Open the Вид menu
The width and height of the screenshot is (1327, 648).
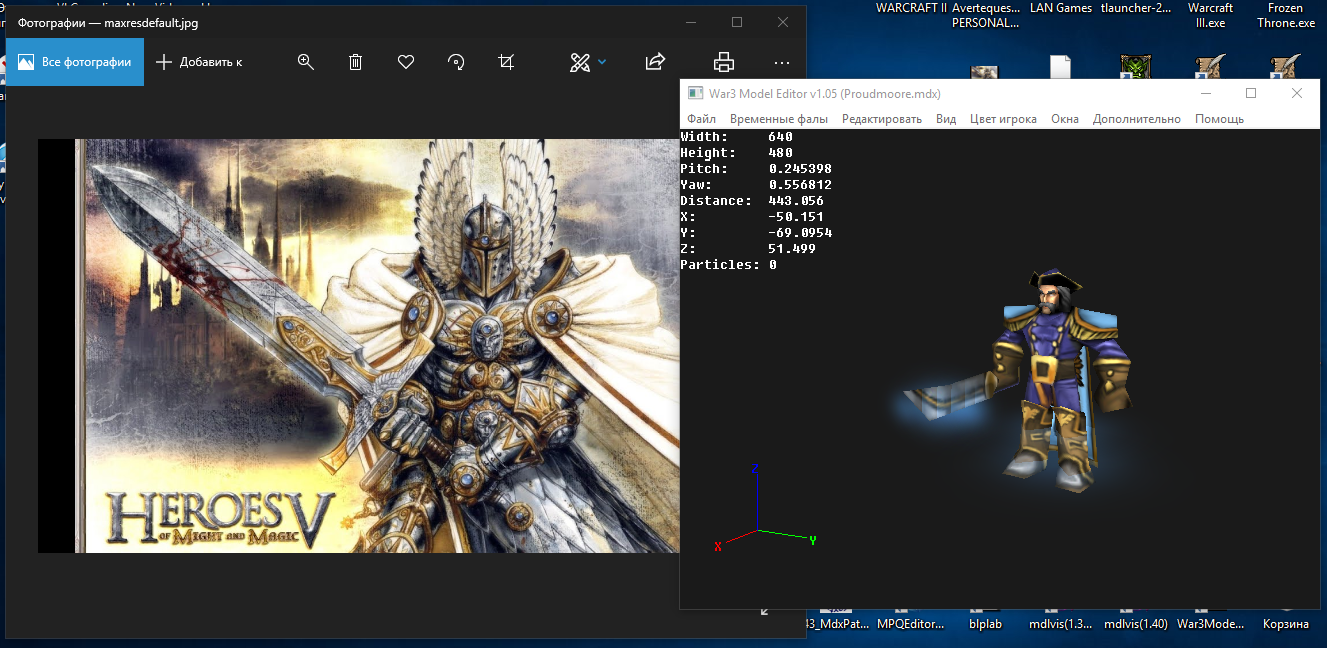946,119
